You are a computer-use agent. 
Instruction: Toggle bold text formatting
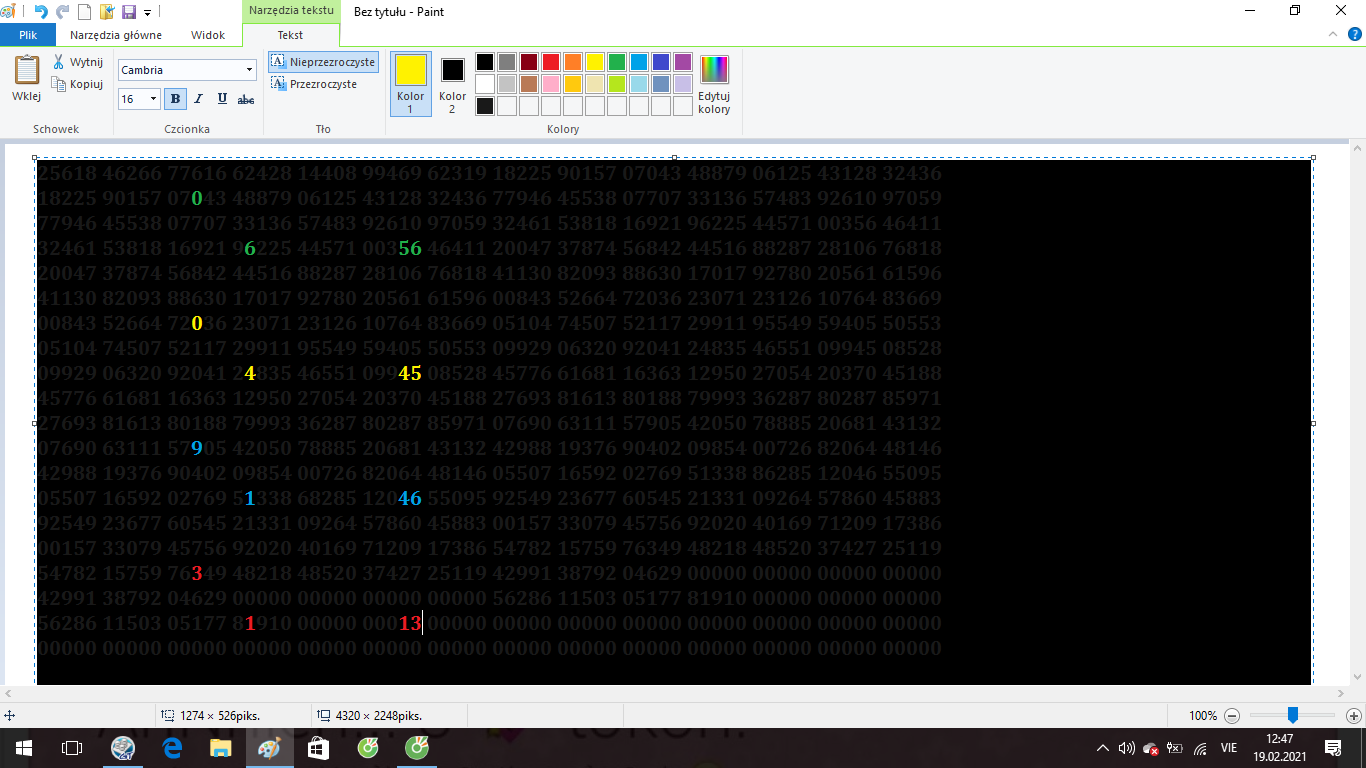(x=176, y=99)
